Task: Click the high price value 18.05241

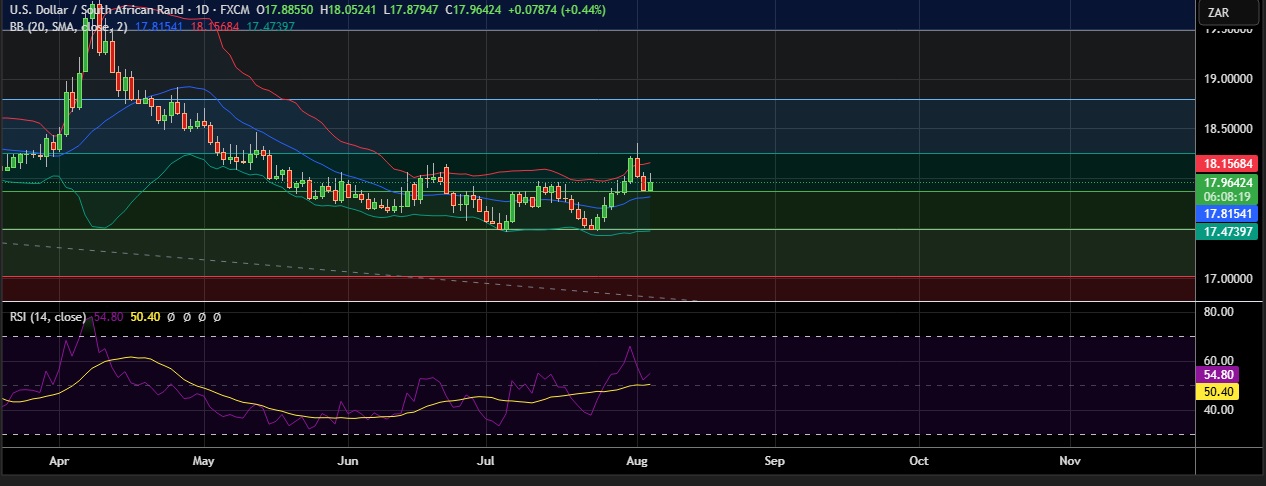Action: (x=353, y=10)
